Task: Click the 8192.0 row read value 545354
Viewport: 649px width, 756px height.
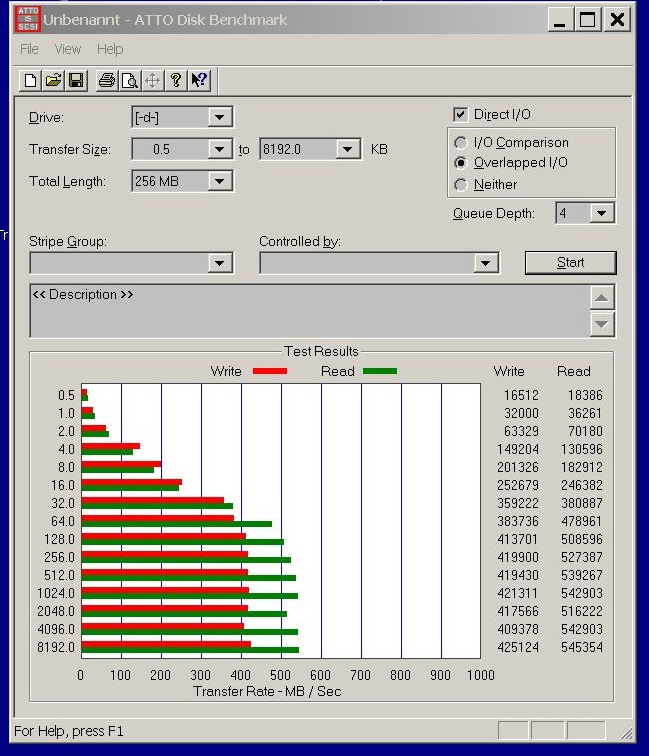Action: [582, 647]
